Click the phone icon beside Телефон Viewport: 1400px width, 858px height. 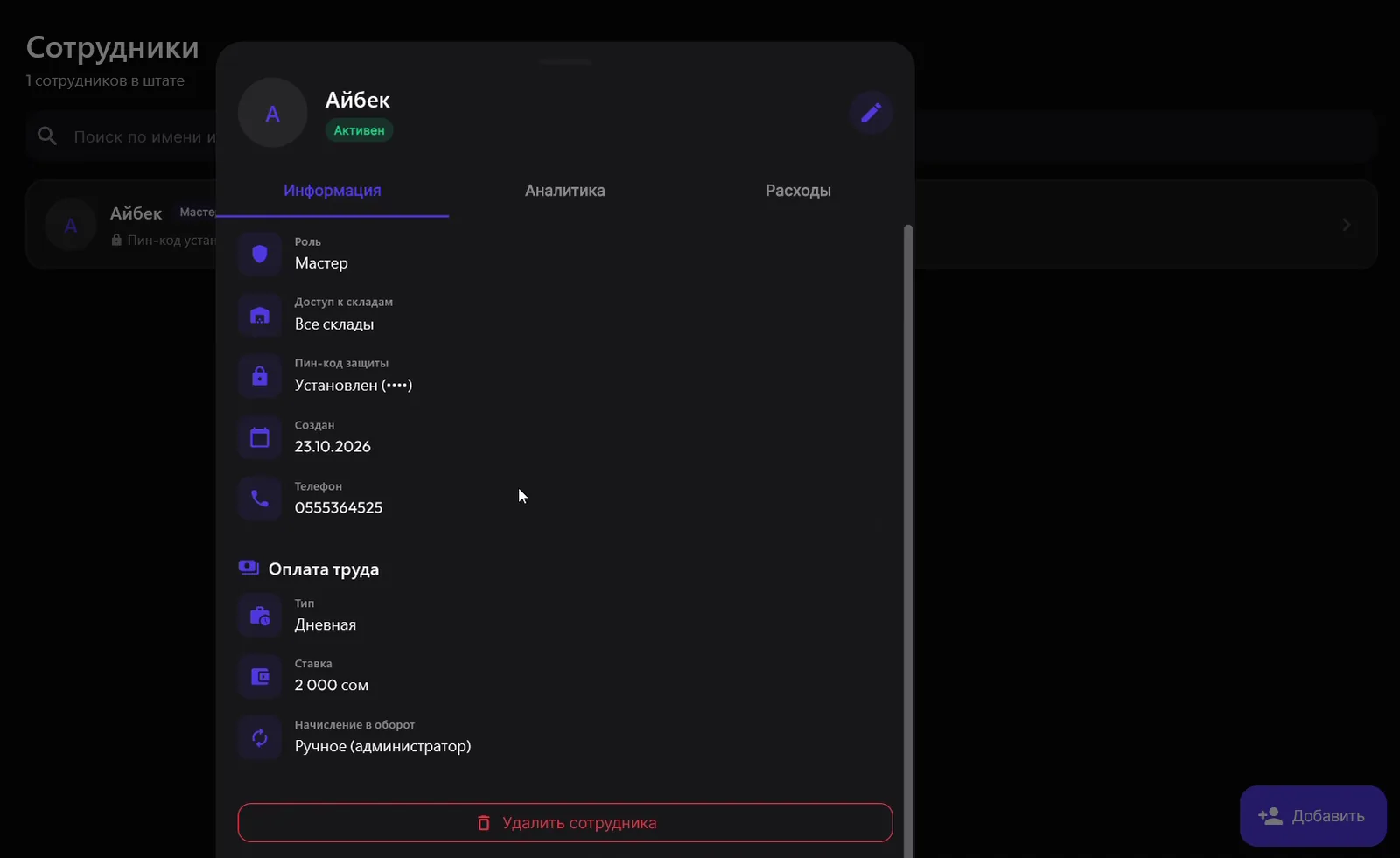[x=260, y=499]
